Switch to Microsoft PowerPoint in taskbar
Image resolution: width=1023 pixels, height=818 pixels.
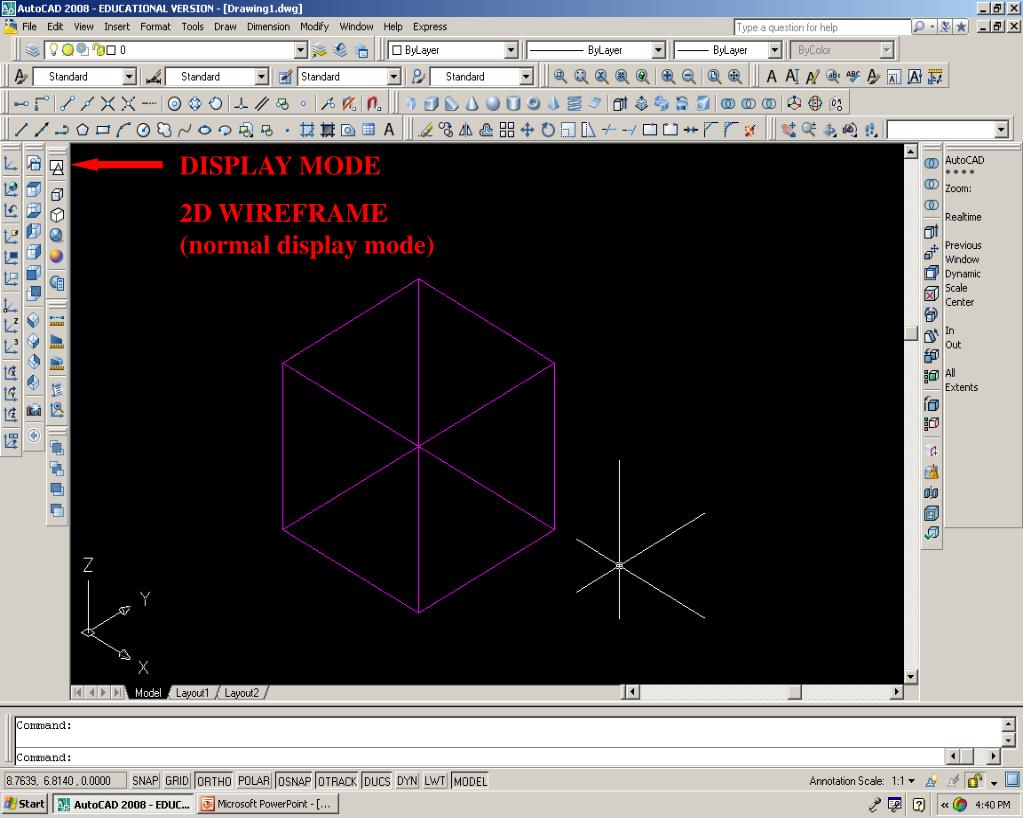click(x=266, y=804)
